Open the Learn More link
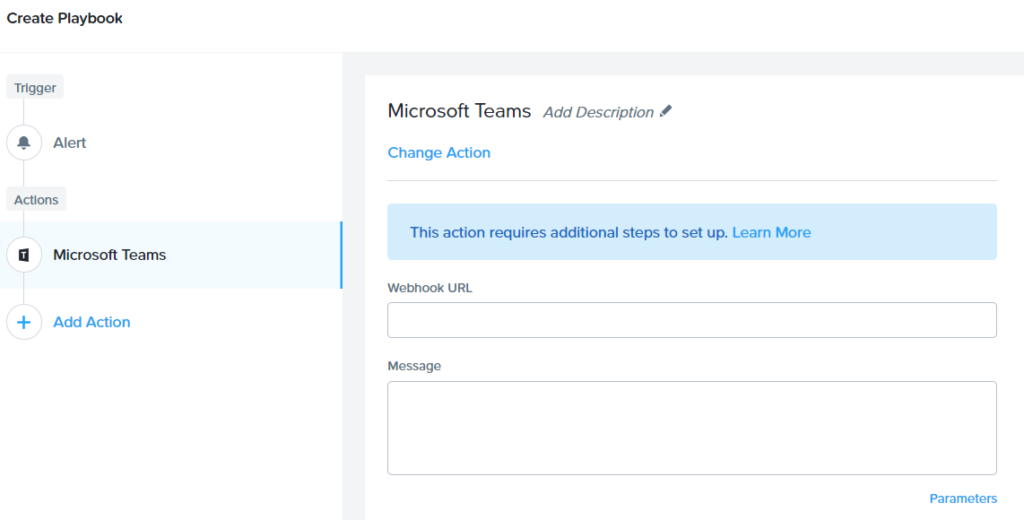The image size is (1024, 520). [771, 233]
